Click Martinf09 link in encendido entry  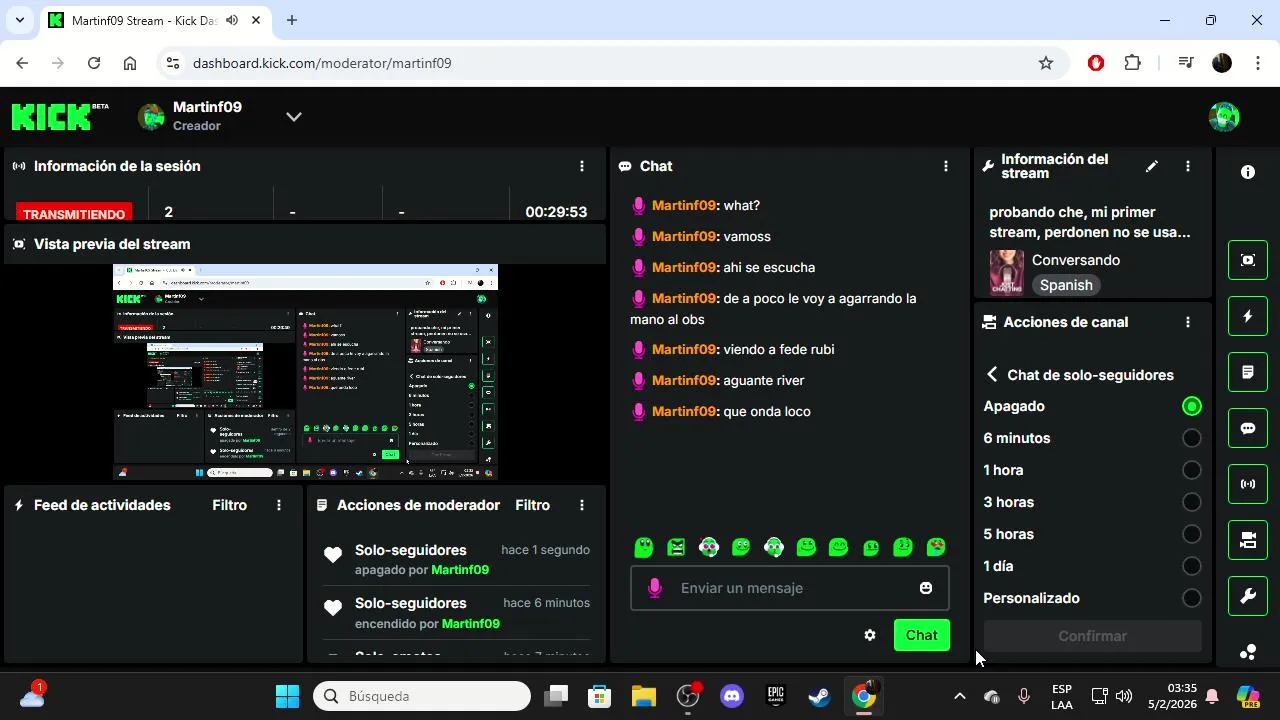(x=471, y=624)
